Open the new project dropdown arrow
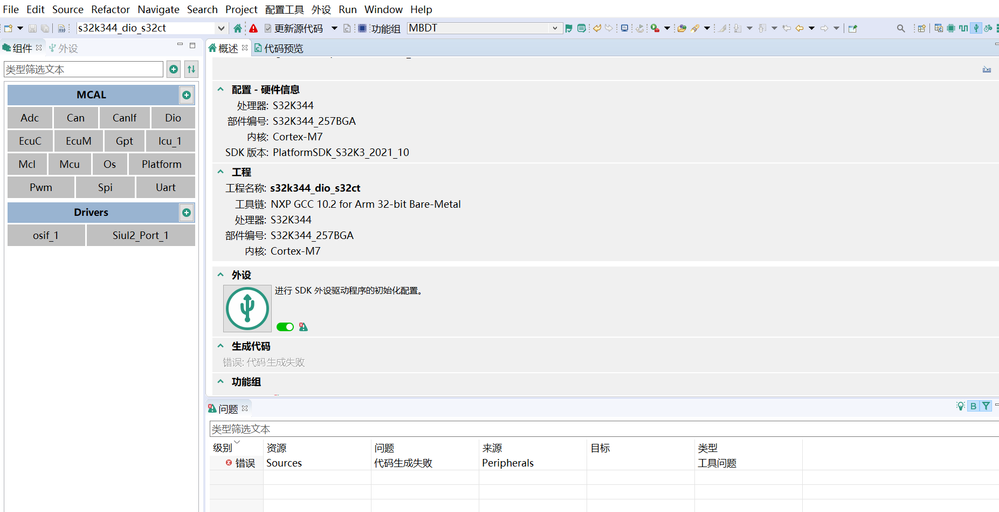This screenshot has height=512, width=999. click(20, 28)
